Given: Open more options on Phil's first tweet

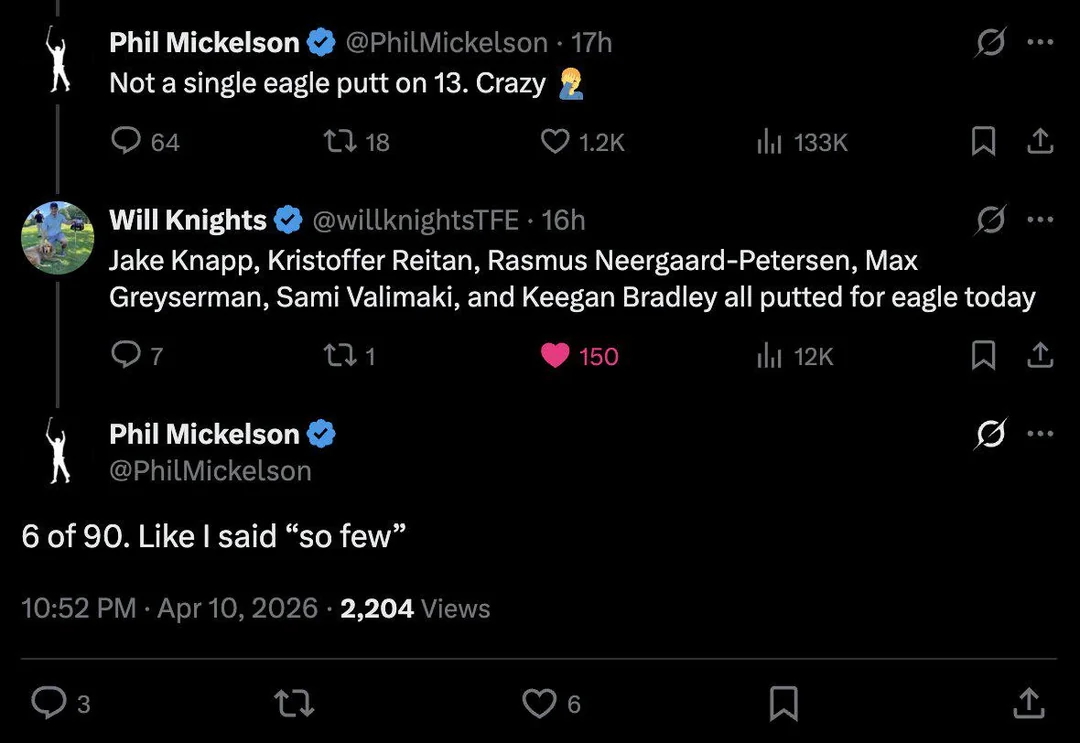Looking at the screenshot, I should pyautogui.click(x=1040, y=42).
